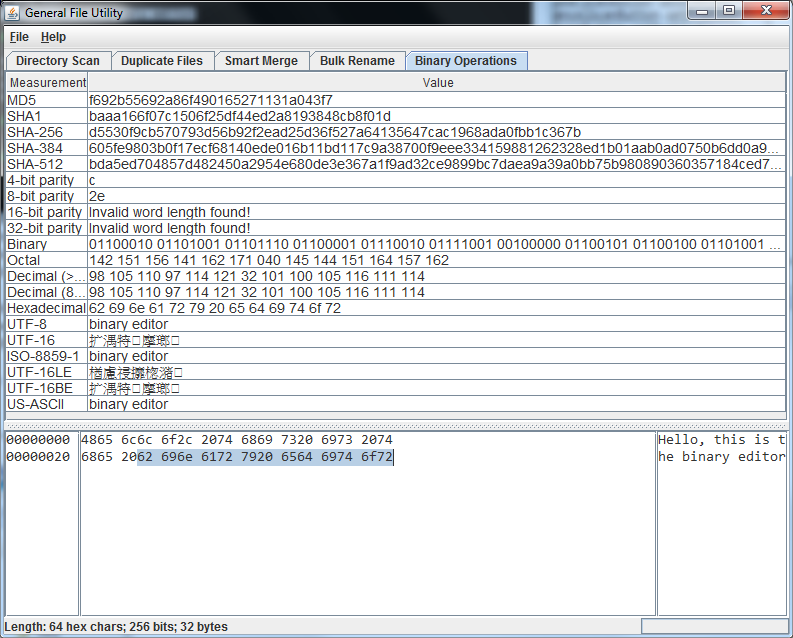793x638 pixels.
Task: Open the File menu
Action: tap(19, 37)
